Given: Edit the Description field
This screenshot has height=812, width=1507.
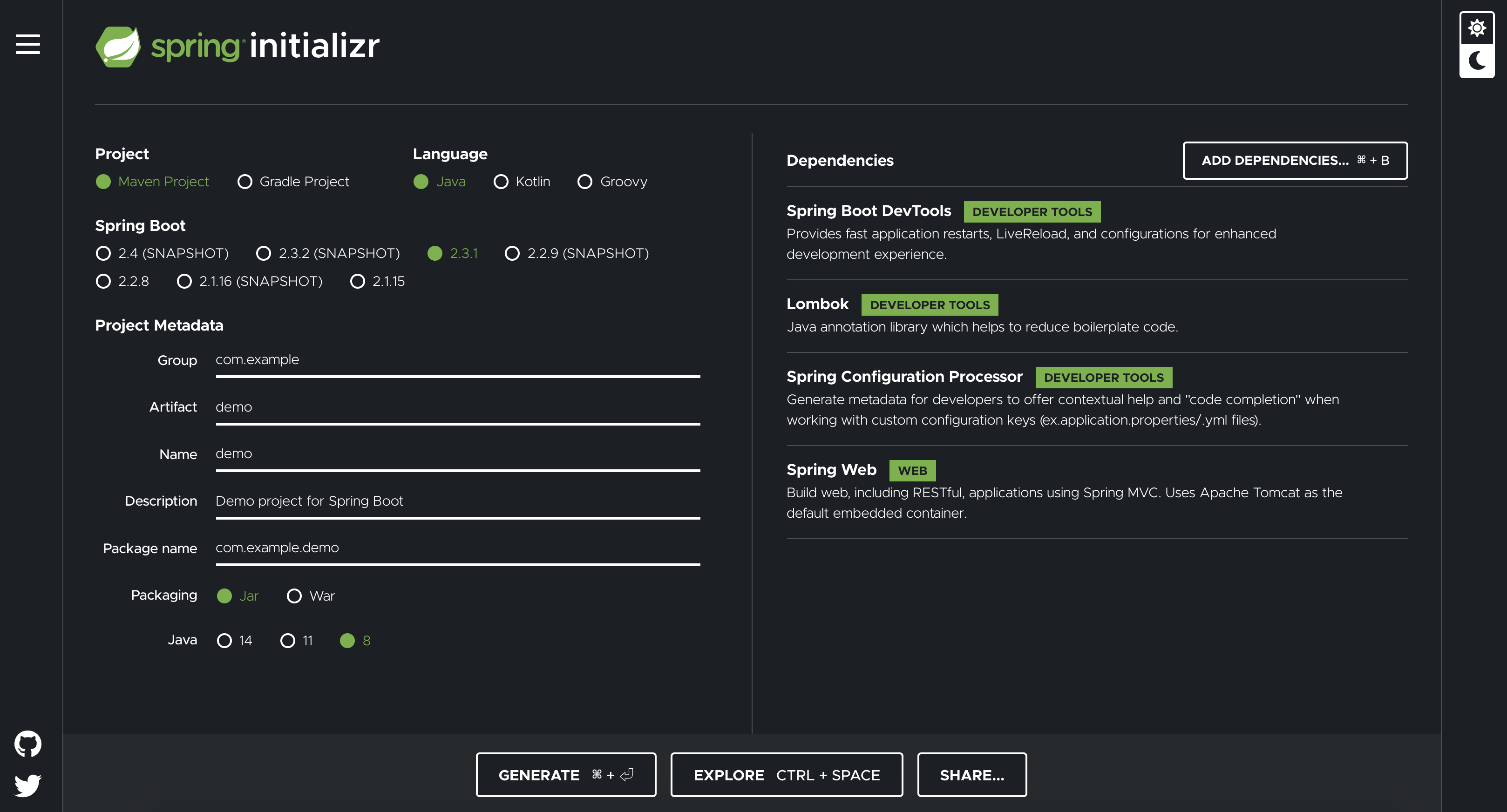Looking at the screenshot, I should (x=457, y=501).
